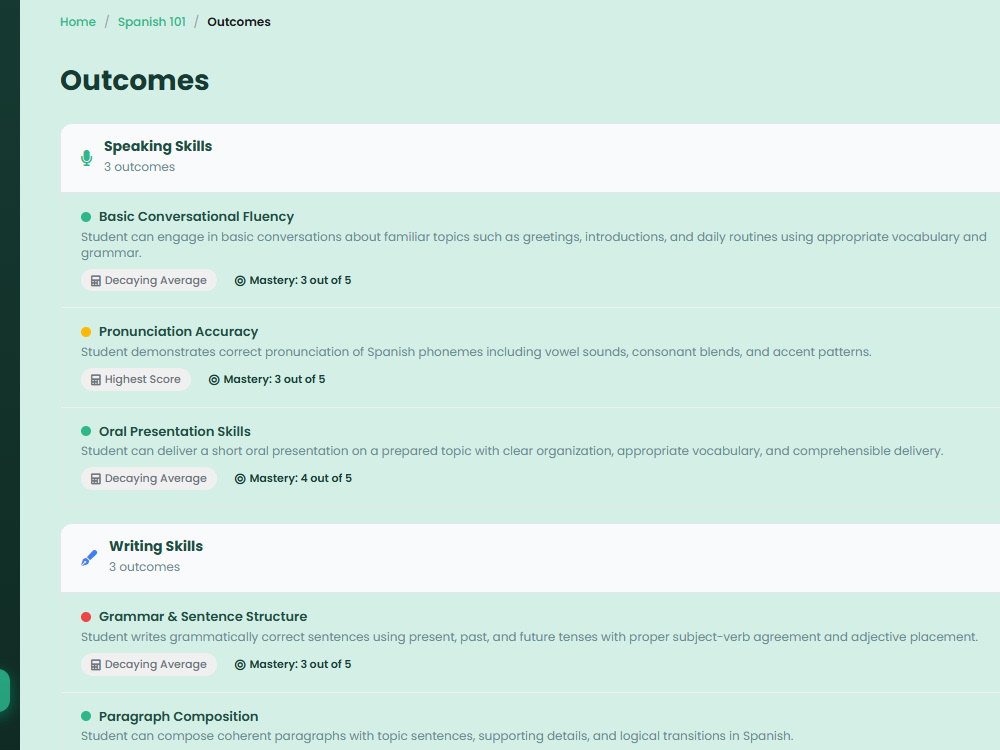Image resolution: width=1000 pixels, height=750 pixels.
Task: Click calculator icon under Grammar & Sentence Structure
Action: point(96,665)
